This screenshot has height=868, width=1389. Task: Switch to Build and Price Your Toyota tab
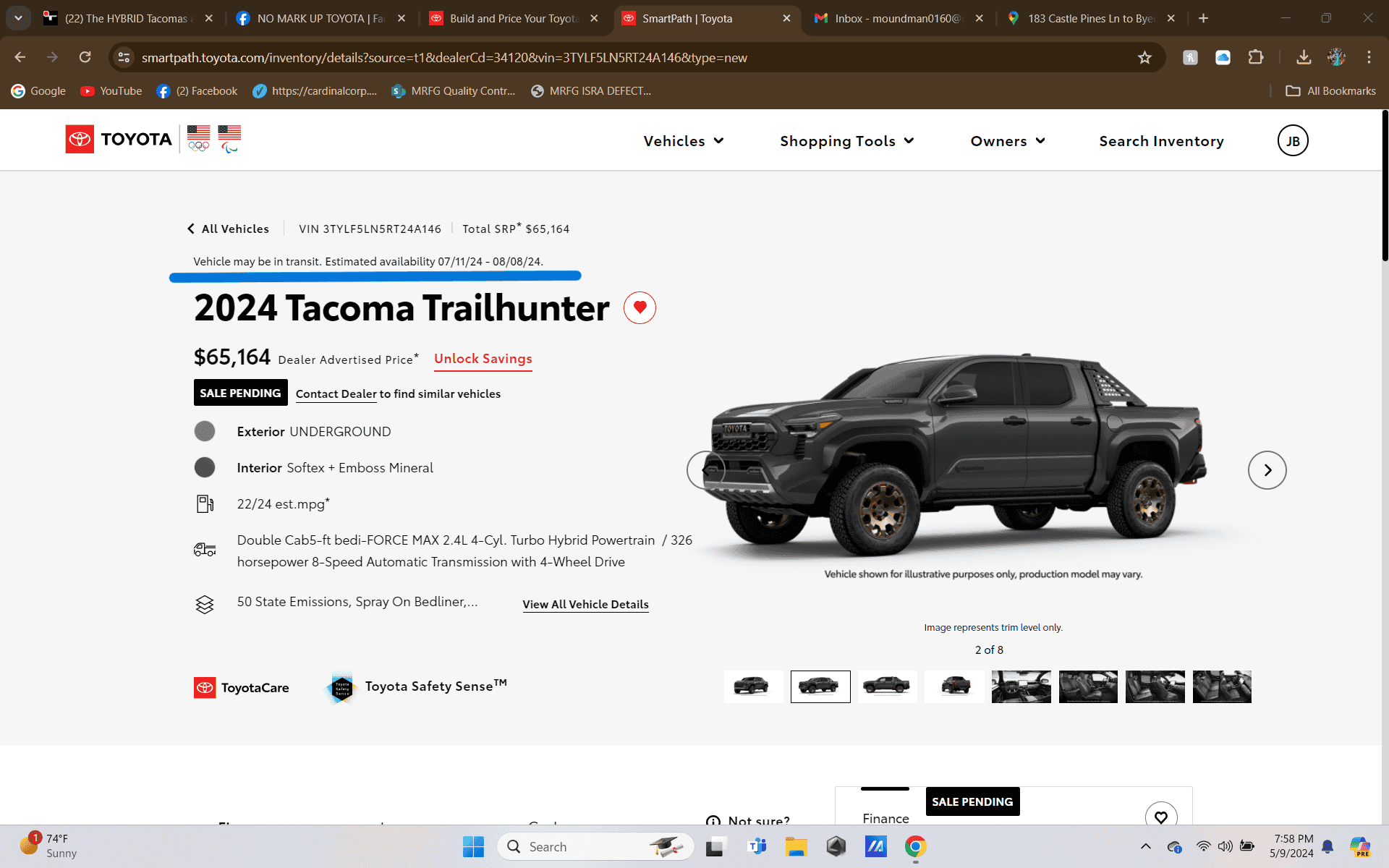click(x=514, y=19)
